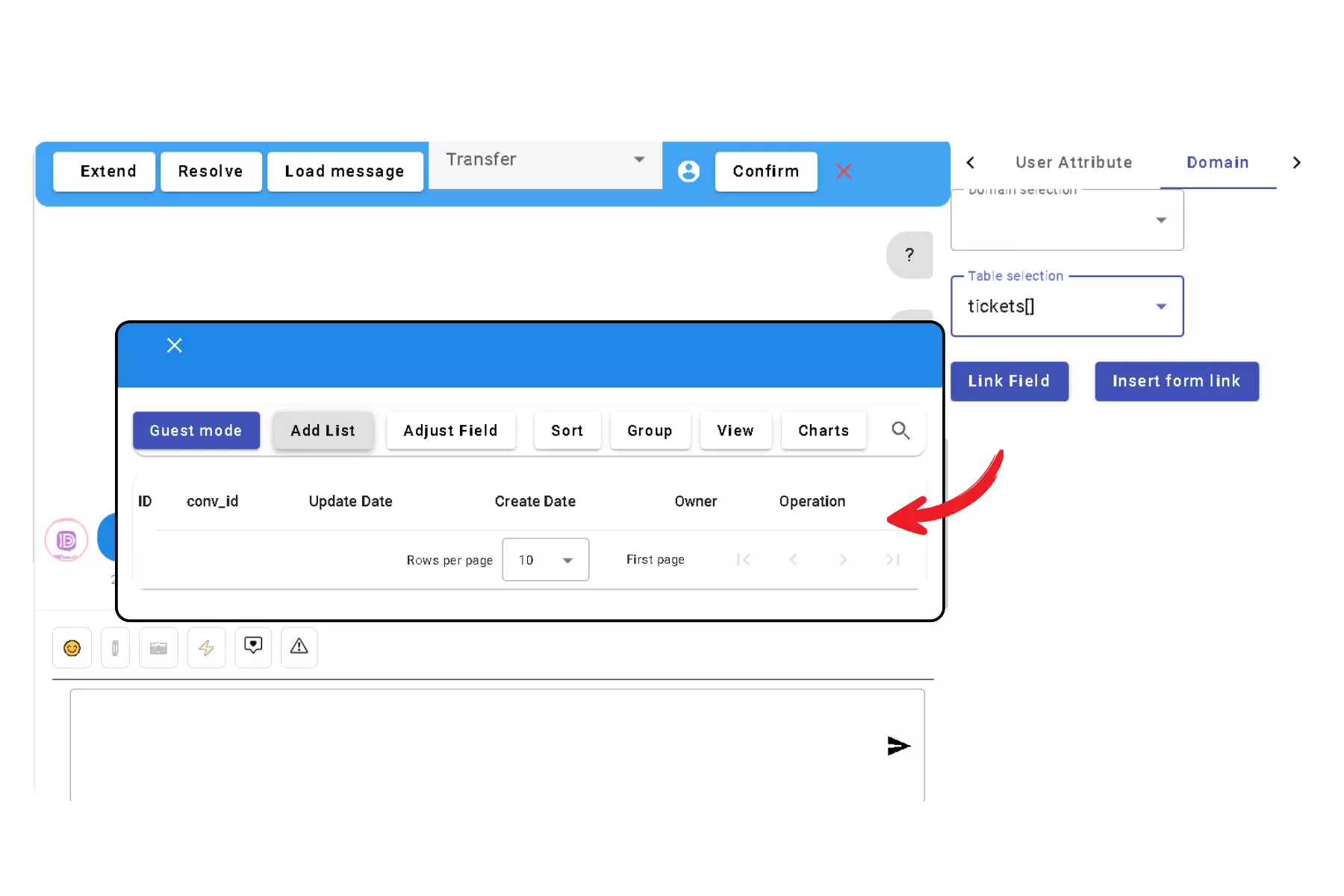1344x896 pixels.
Task: Click the Insert form link button
Action: tap(1176, 382)
